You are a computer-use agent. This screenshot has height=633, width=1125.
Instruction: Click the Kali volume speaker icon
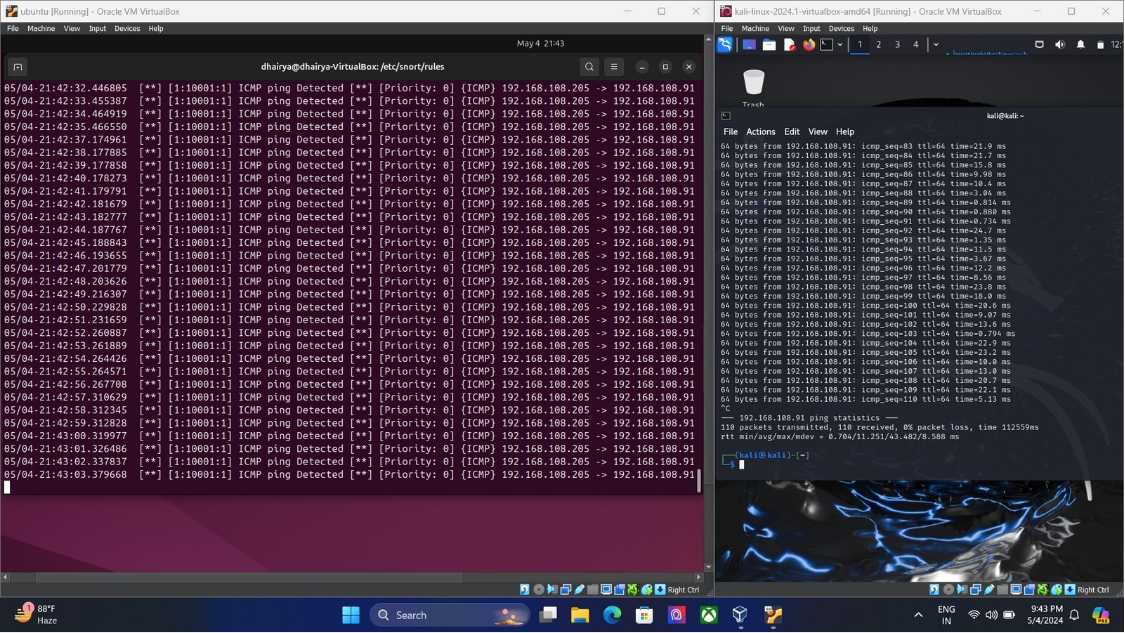(x=1060, y=44)
